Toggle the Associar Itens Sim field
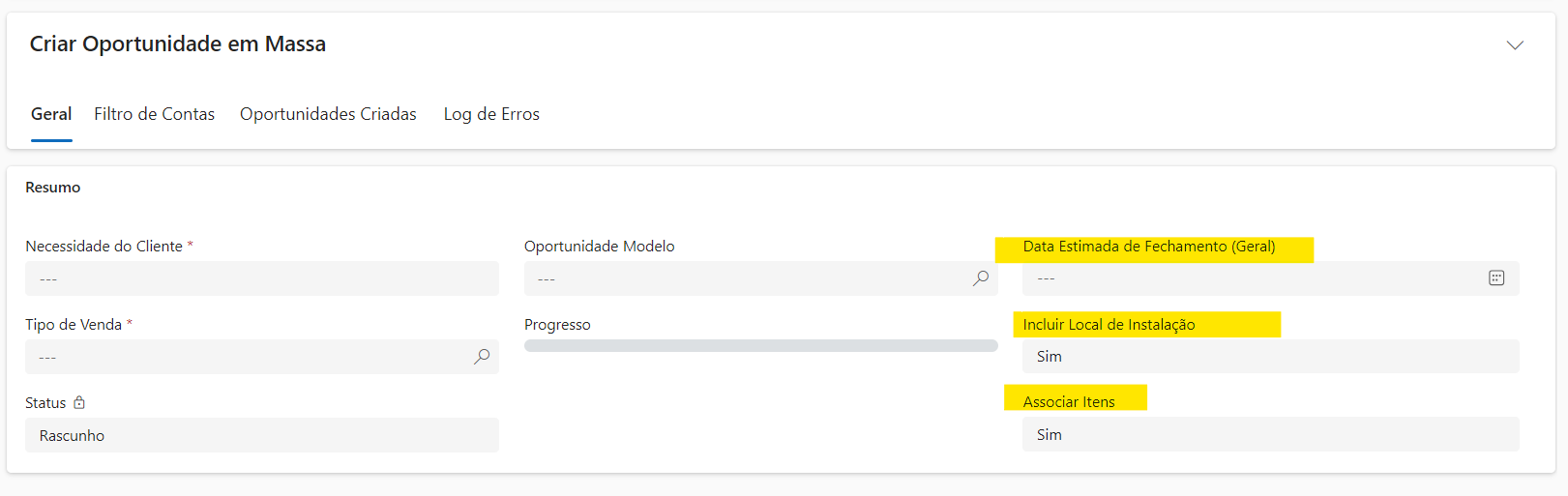Image resolution: width=1568 pixels, height=496 pixels. pyautogui.click(x=1269, y=435)
